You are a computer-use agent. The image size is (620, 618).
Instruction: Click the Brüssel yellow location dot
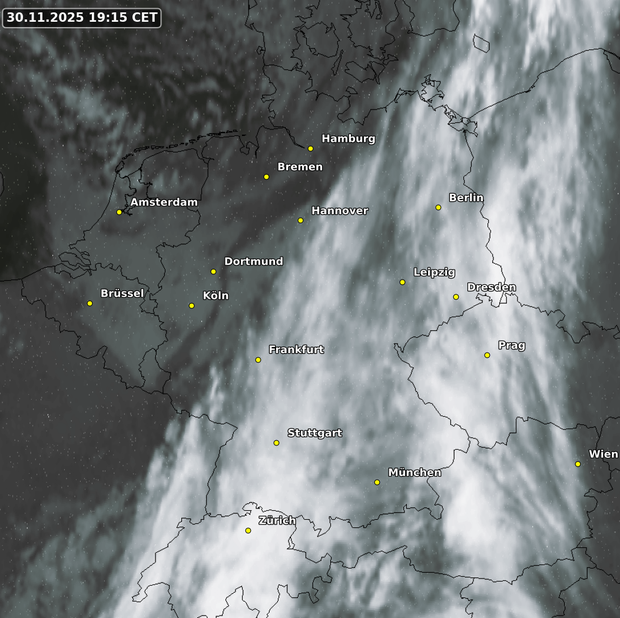pos(90,303)
